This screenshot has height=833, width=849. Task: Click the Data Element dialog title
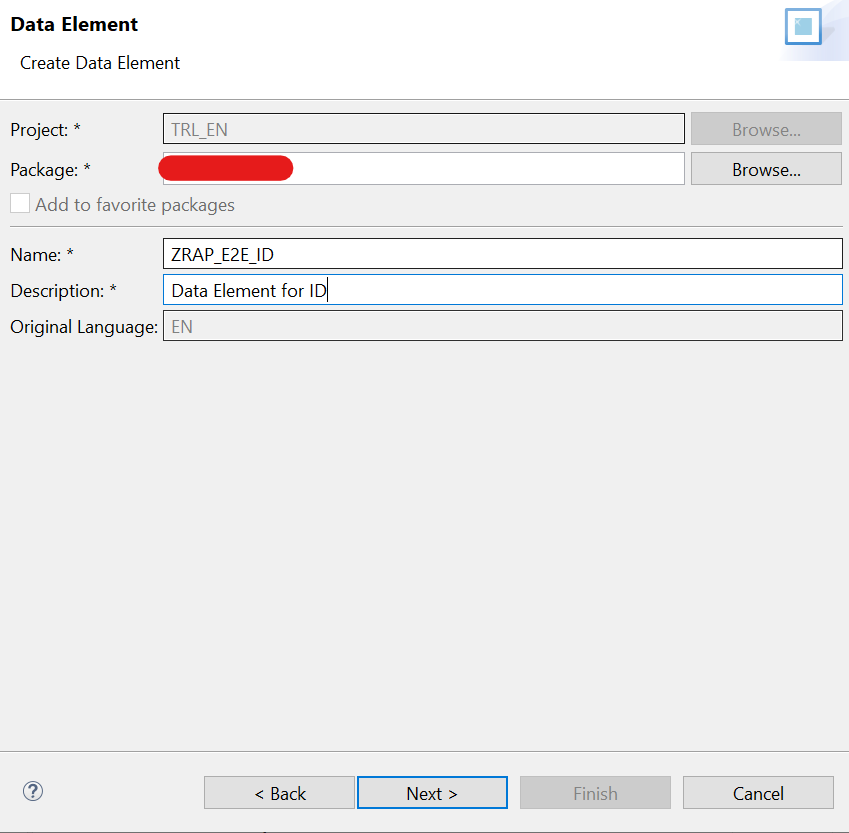tap(75, 24)
